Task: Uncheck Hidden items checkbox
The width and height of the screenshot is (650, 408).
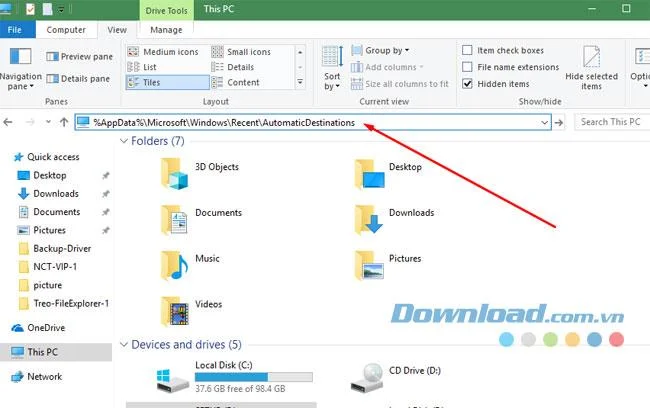Action: (467, 84)
